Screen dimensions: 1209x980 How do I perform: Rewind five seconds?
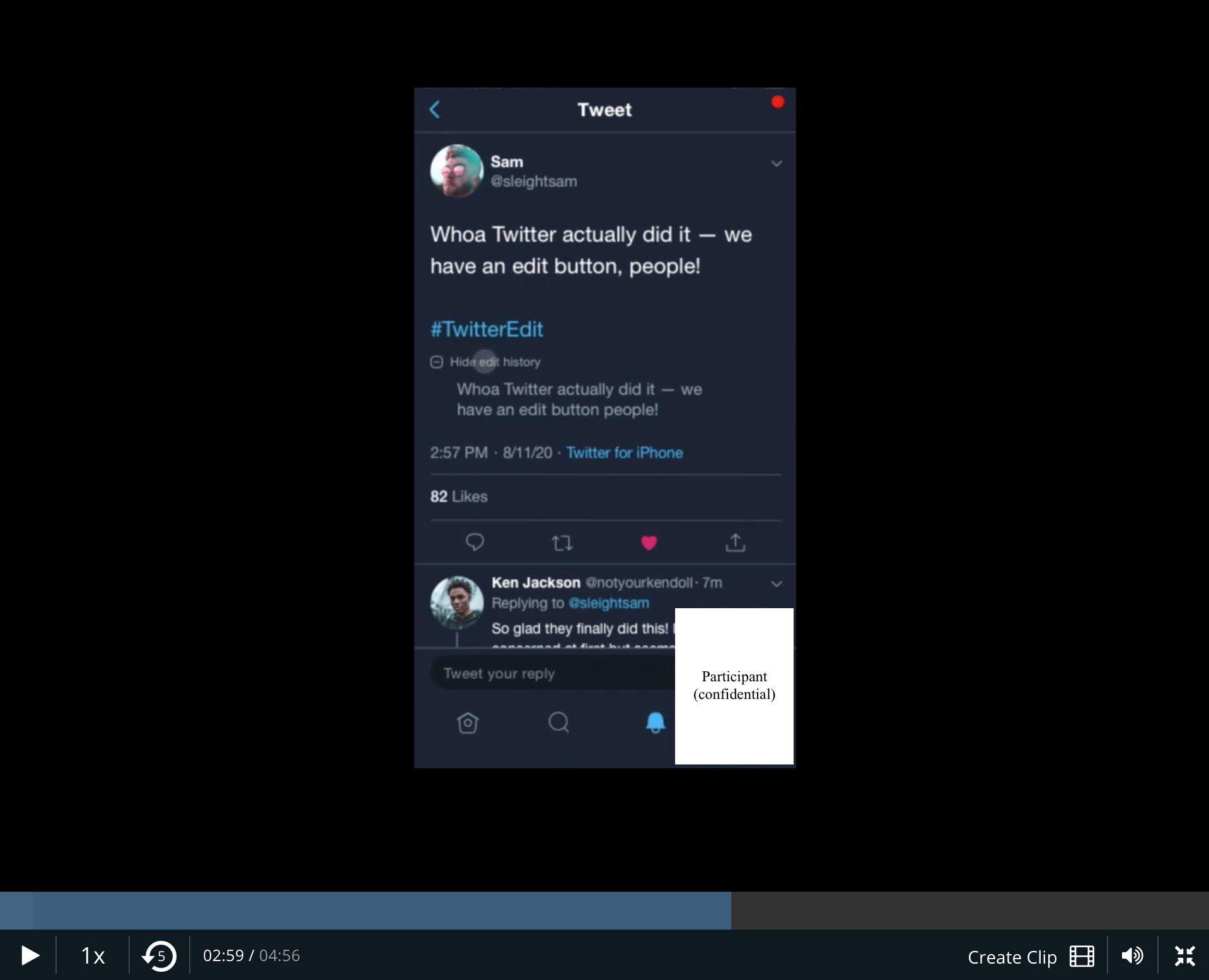pos(159,956)
